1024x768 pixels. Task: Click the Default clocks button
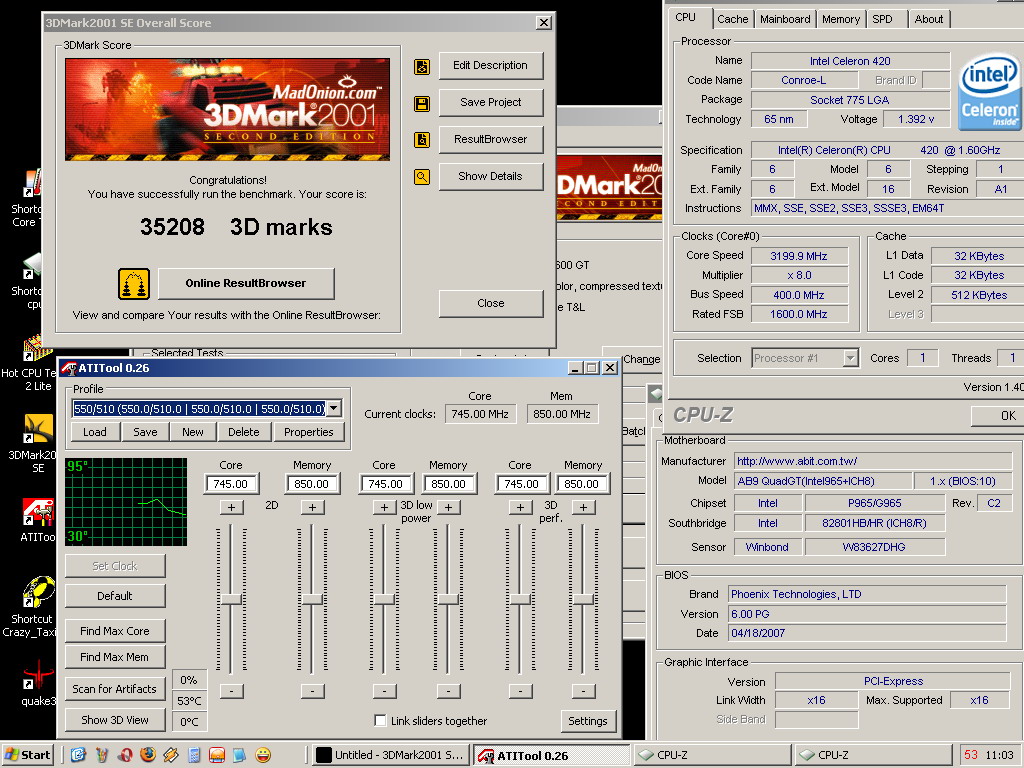click(x=115, y=596)
